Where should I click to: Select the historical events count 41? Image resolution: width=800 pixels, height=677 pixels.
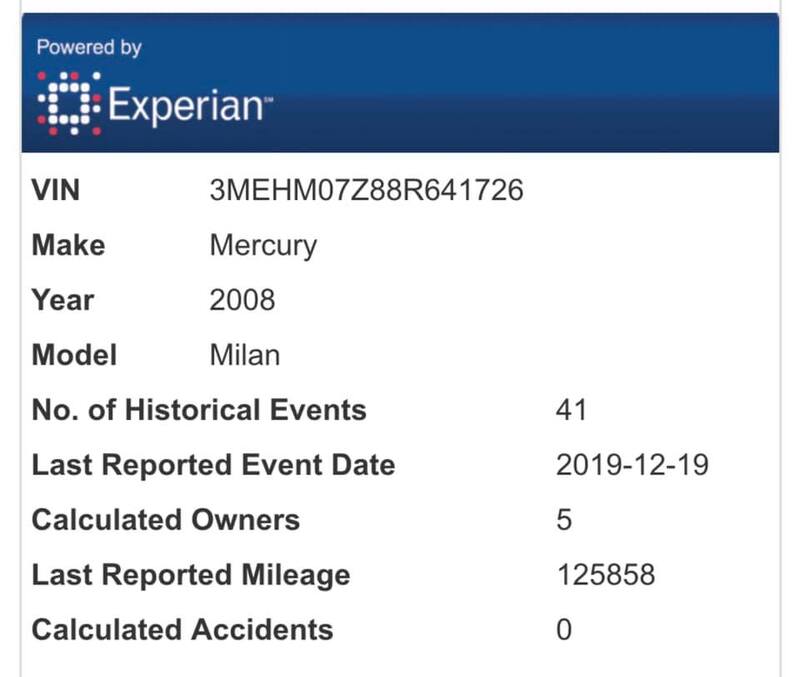coord(571,410)
